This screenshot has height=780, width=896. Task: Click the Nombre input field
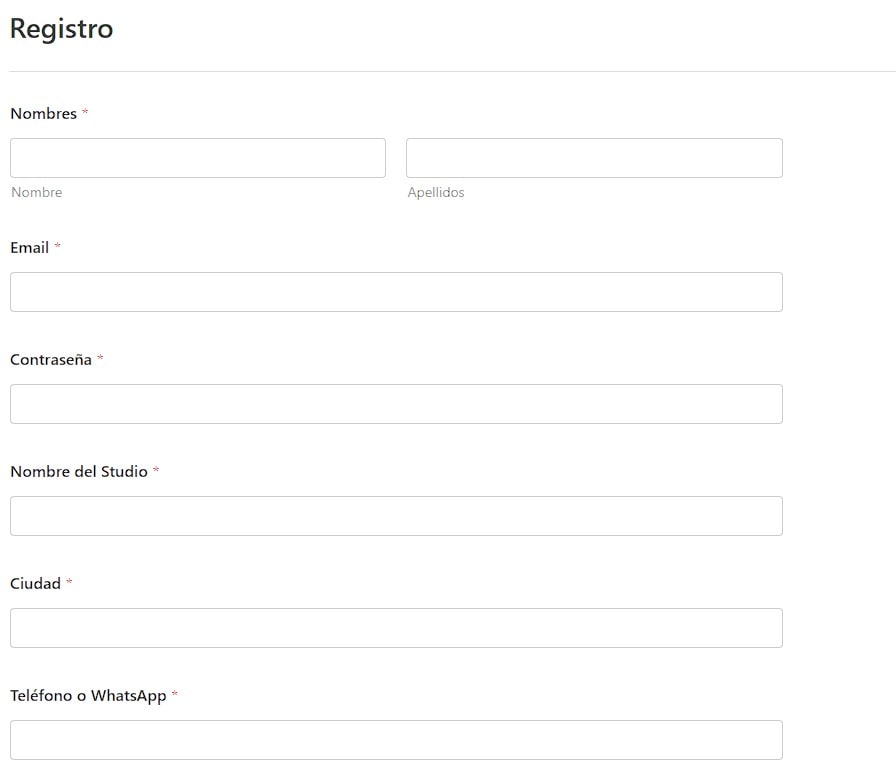click(197, 157)
